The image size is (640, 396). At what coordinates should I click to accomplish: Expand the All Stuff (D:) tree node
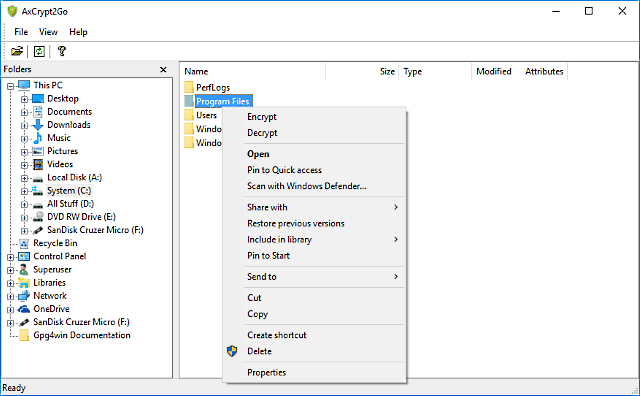24,204
